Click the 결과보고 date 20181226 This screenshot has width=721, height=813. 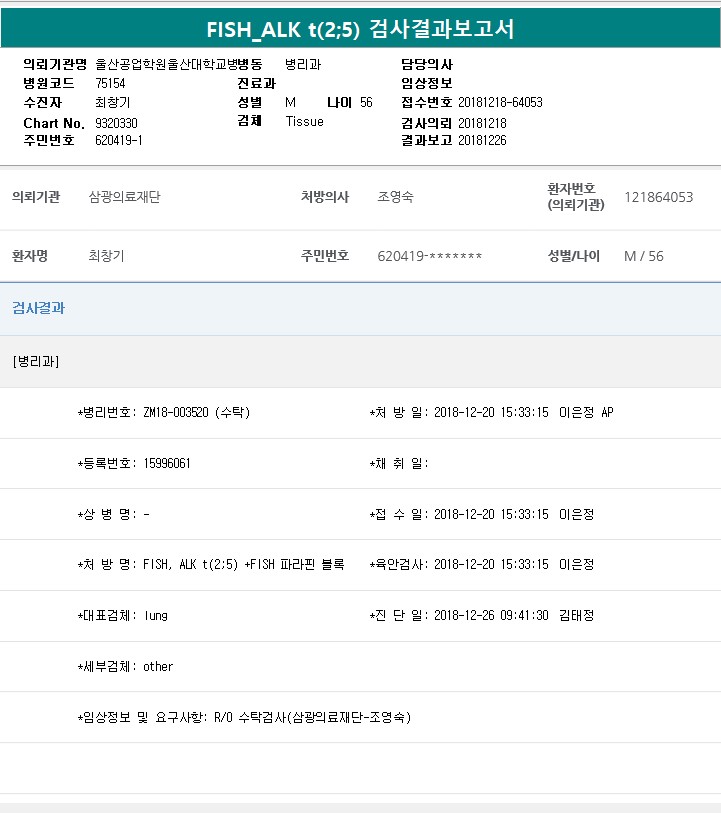pos(482,141)
